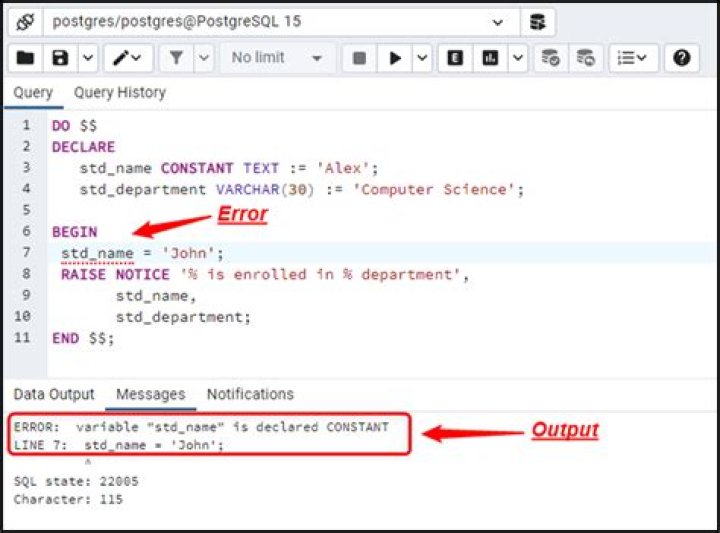Expand the filter options arrow
The height and width of the screenshot is (533, 720).
coord(204,58)
